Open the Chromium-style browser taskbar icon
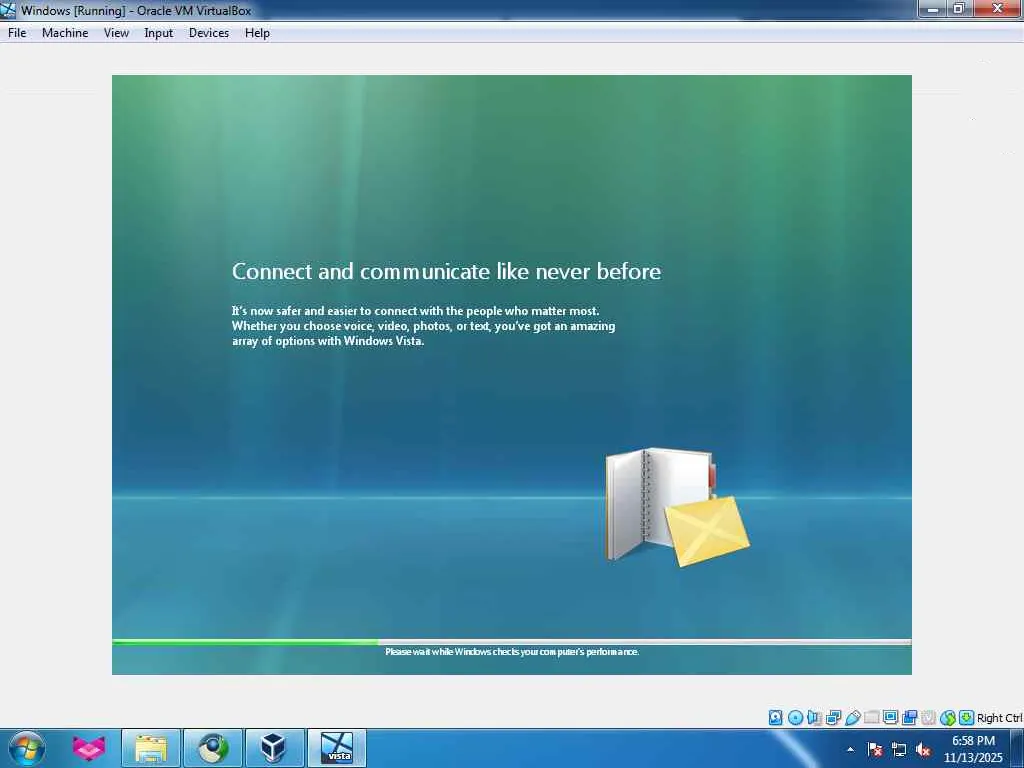This screenshot has height=768, width=1024. pos(213,748)
